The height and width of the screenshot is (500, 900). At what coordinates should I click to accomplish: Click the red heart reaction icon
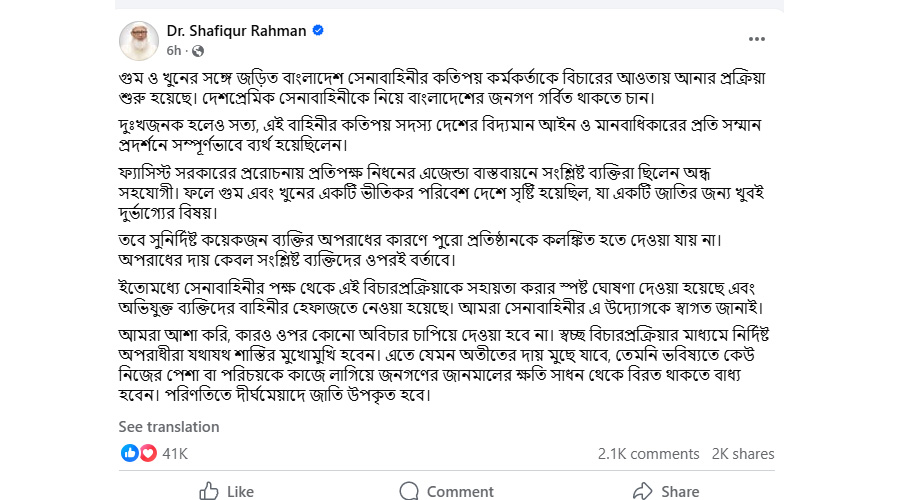(x=147, y=453)
